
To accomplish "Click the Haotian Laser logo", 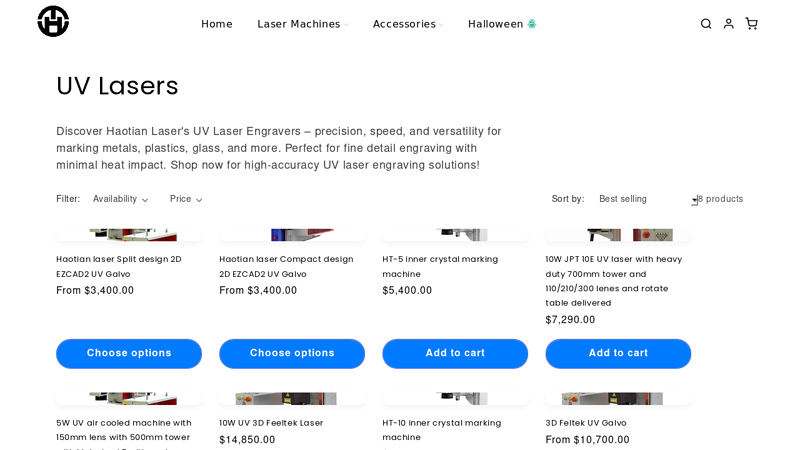I will point(53,21).
